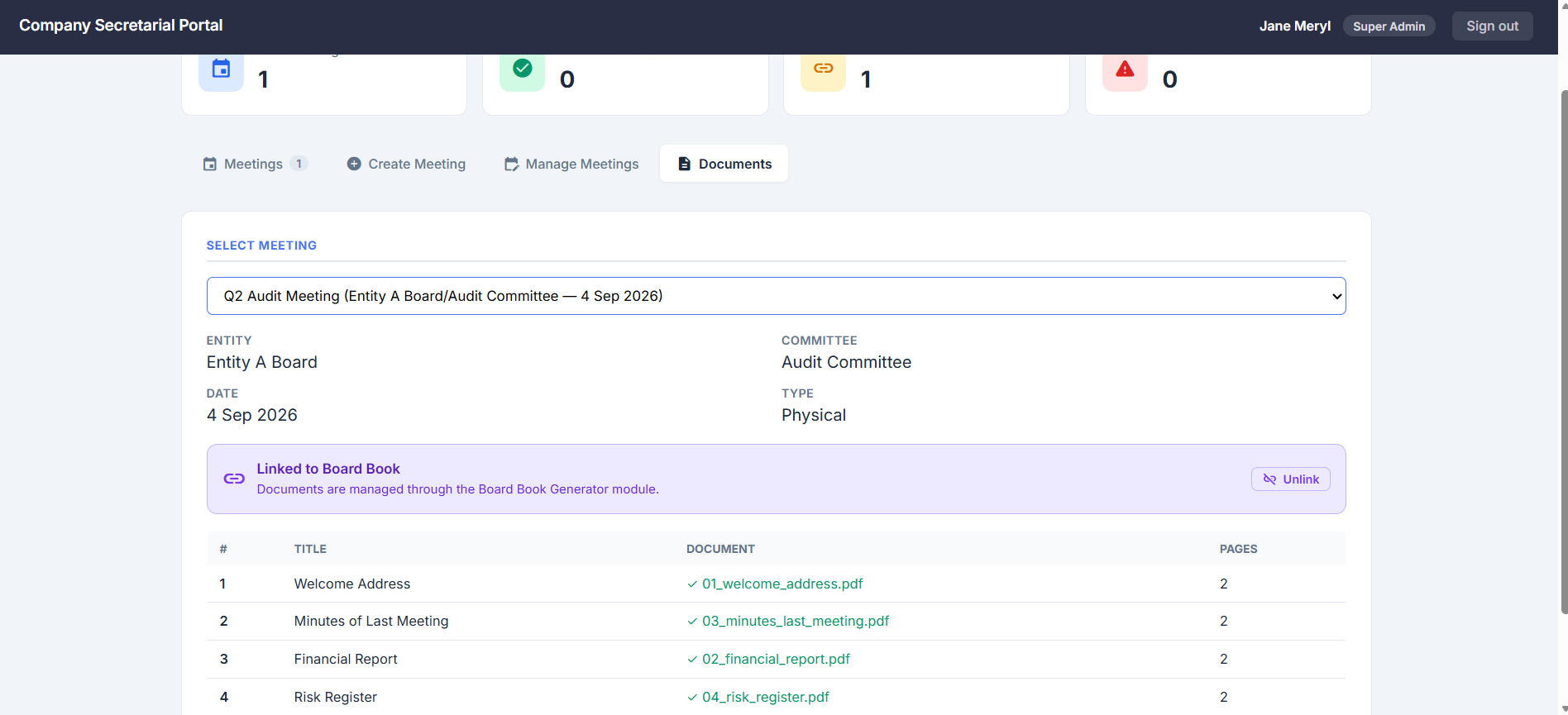Click the plus icon in Create Meeting tab
This screenshot has height=715, width=1568.
tap(354, 164)
